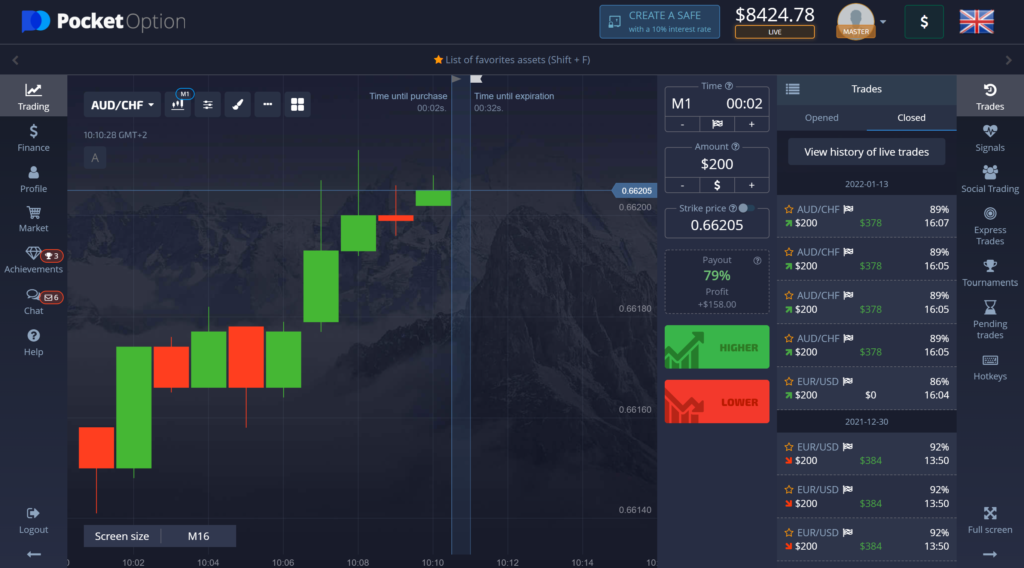The image size is (1024, 568).
Task: Open multi-chart grid layout icon
Action: 298,104
